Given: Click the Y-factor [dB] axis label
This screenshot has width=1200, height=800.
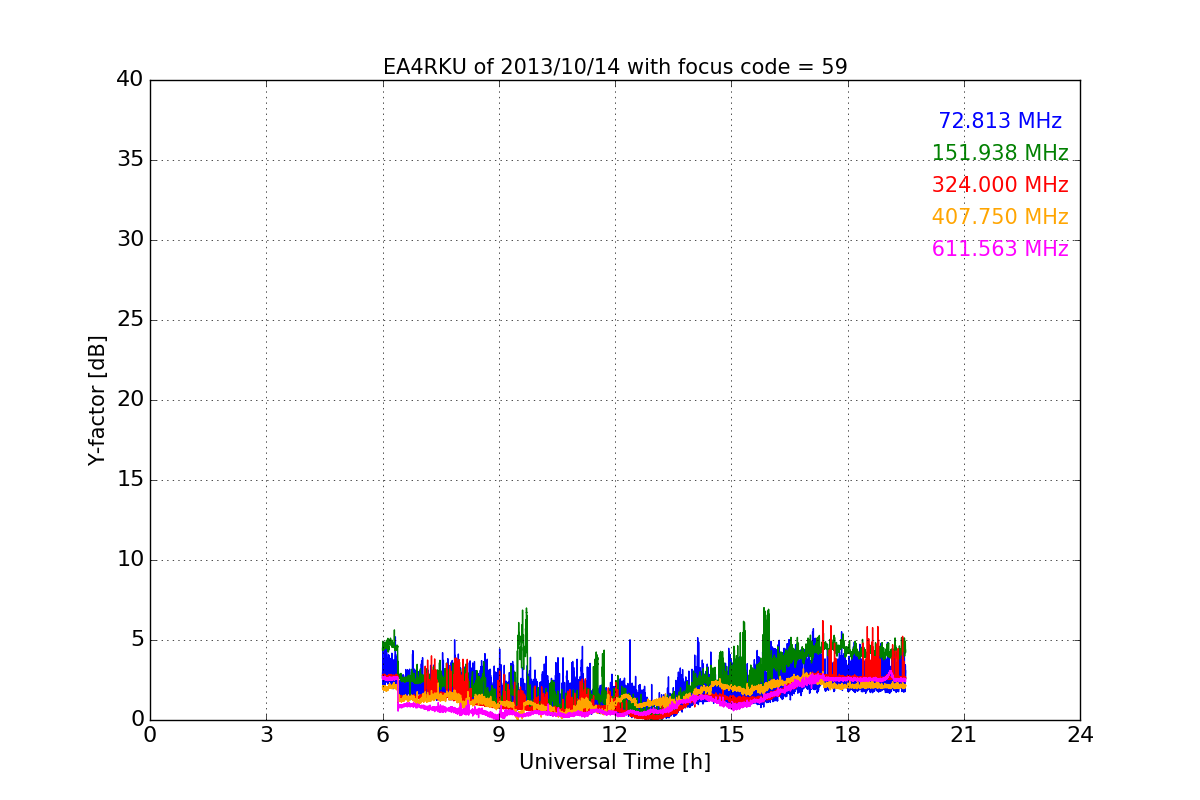Looking at the screenshot, I should (97, 400).
